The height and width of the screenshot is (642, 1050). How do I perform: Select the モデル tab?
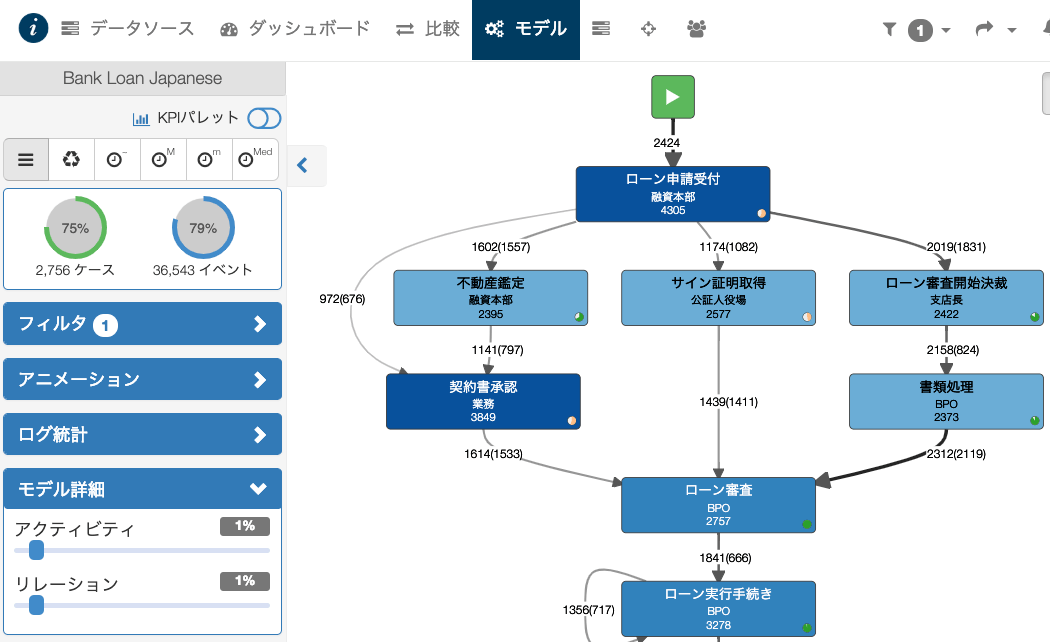[526, 29]
